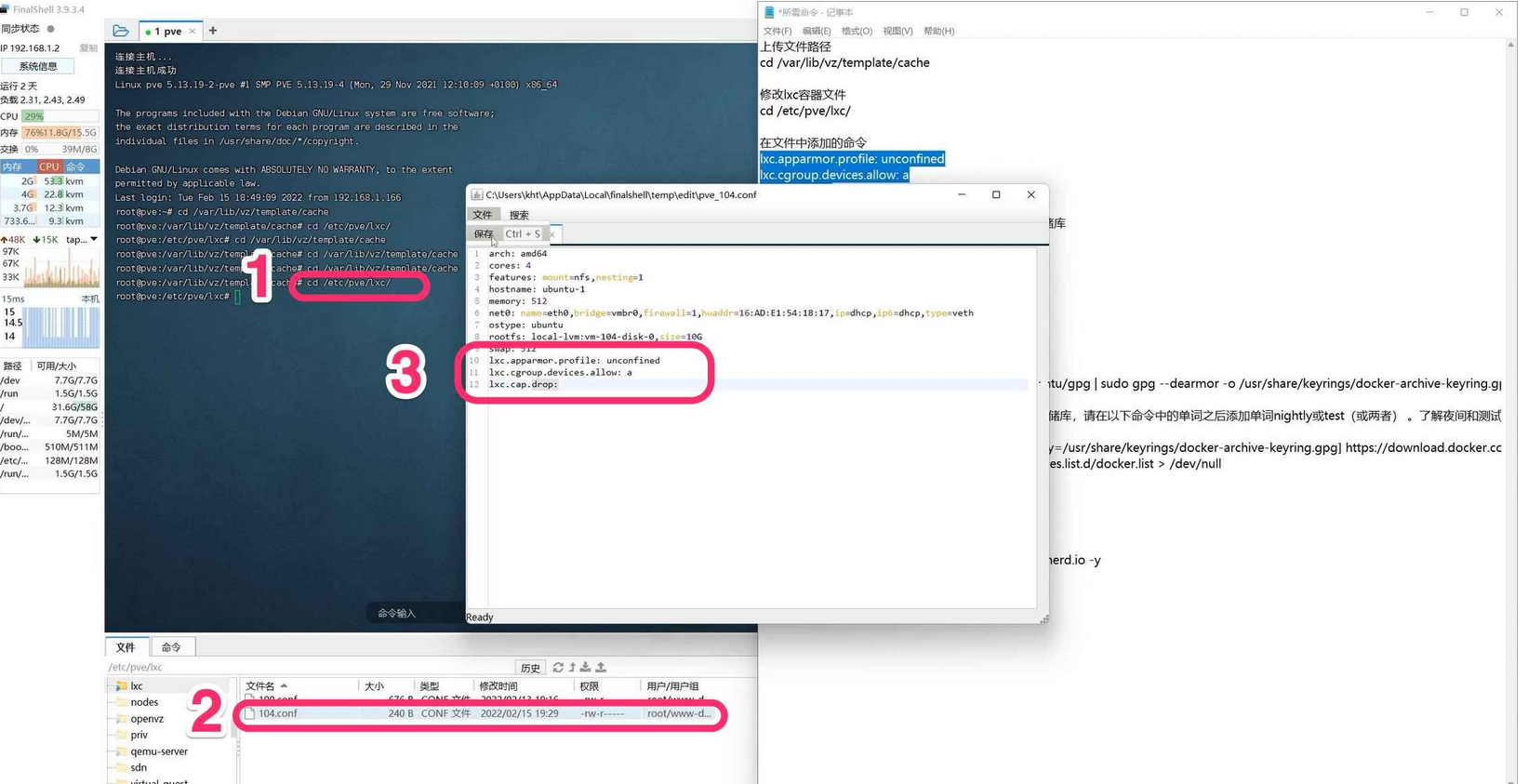Screen dimensions: 1528x784
Task: Click the 本机 label on the ping graph
Action: tap(90, 299)
